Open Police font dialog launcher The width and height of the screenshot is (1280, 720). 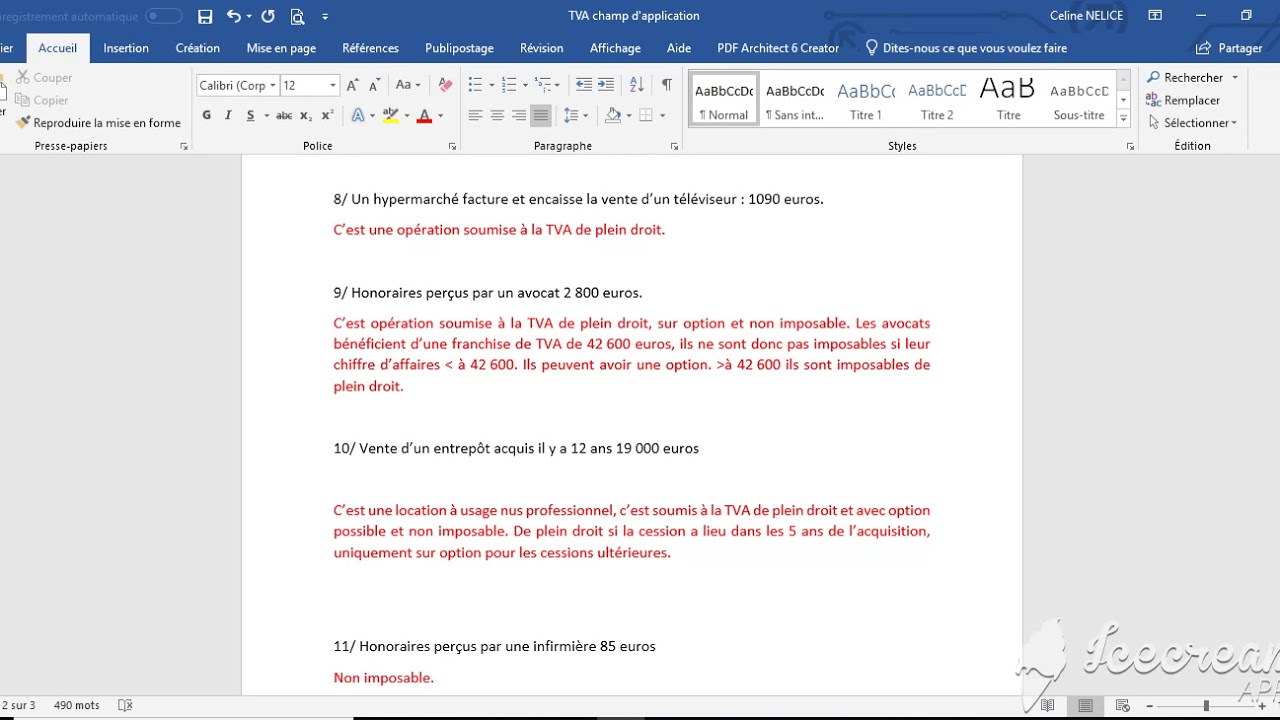click(452, 146)
